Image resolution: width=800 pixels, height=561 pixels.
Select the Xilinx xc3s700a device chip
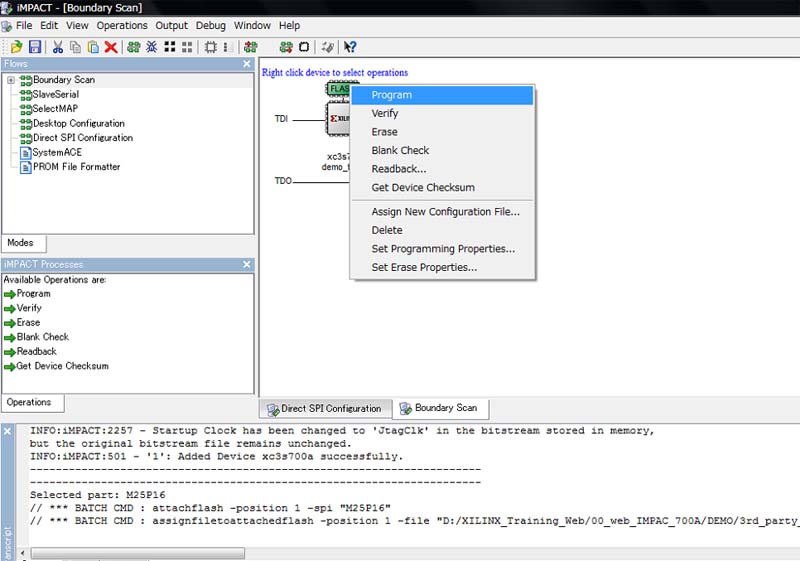(x=338, y=118)
